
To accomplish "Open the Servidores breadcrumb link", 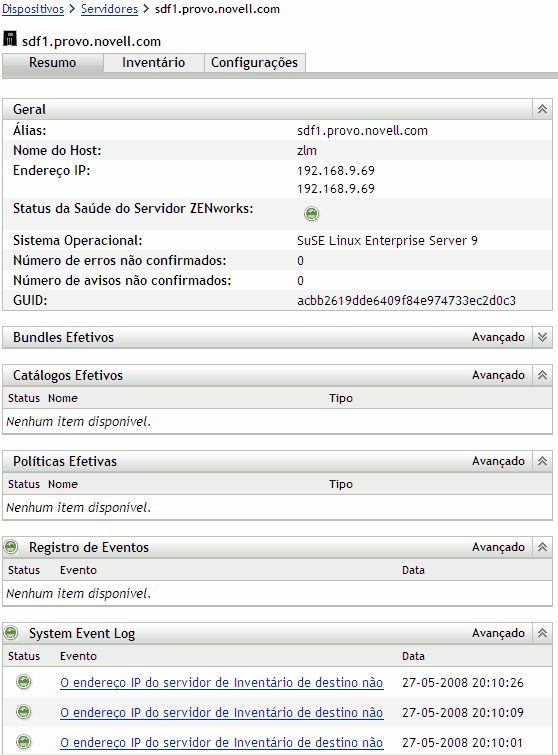I will pos(109,9).
